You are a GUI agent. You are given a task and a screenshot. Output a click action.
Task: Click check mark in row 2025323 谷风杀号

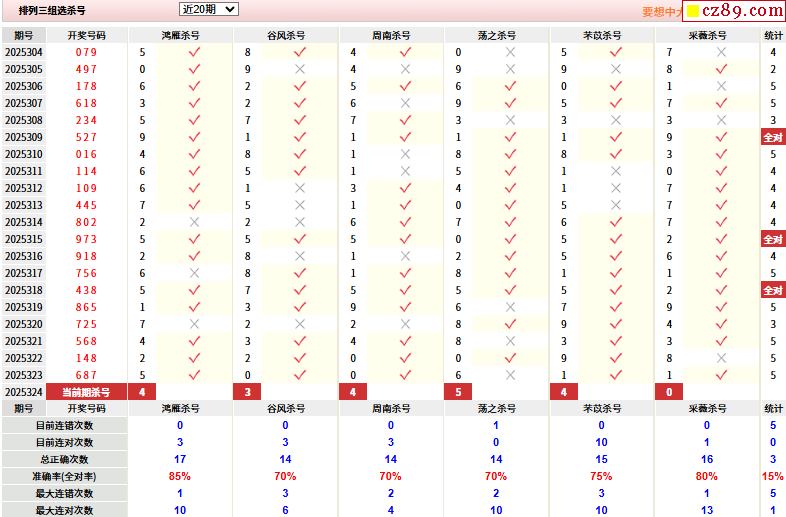(300, 375)
